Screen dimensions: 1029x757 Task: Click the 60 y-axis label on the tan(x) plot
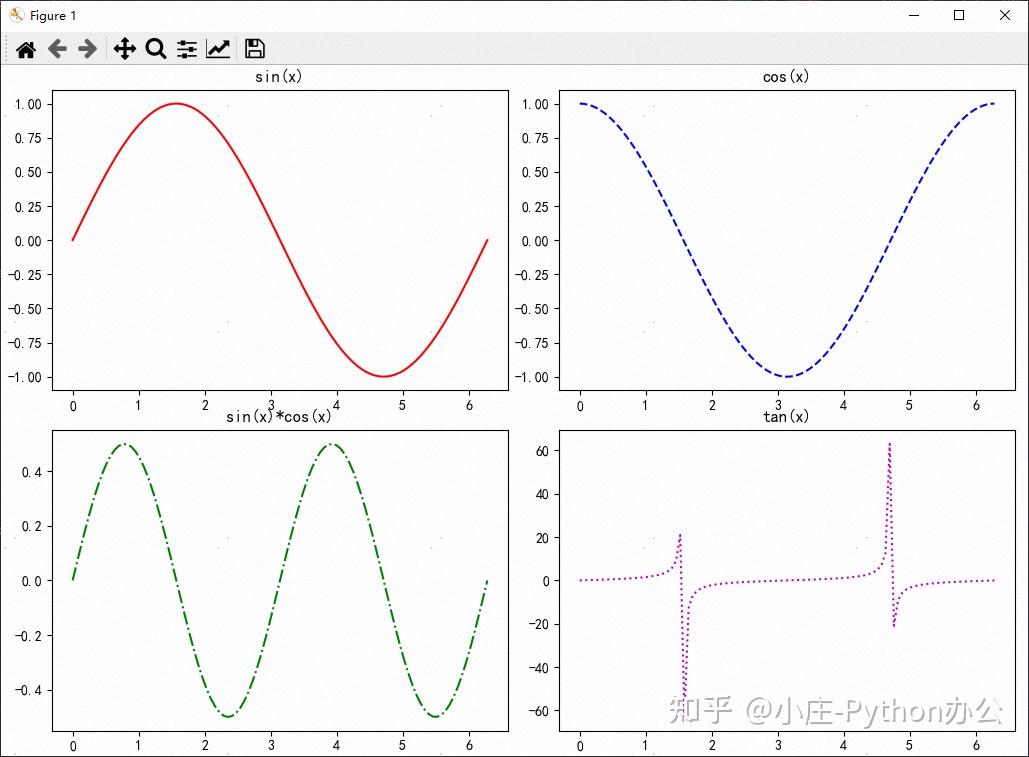pyautogui.click(x=542, y=451)
